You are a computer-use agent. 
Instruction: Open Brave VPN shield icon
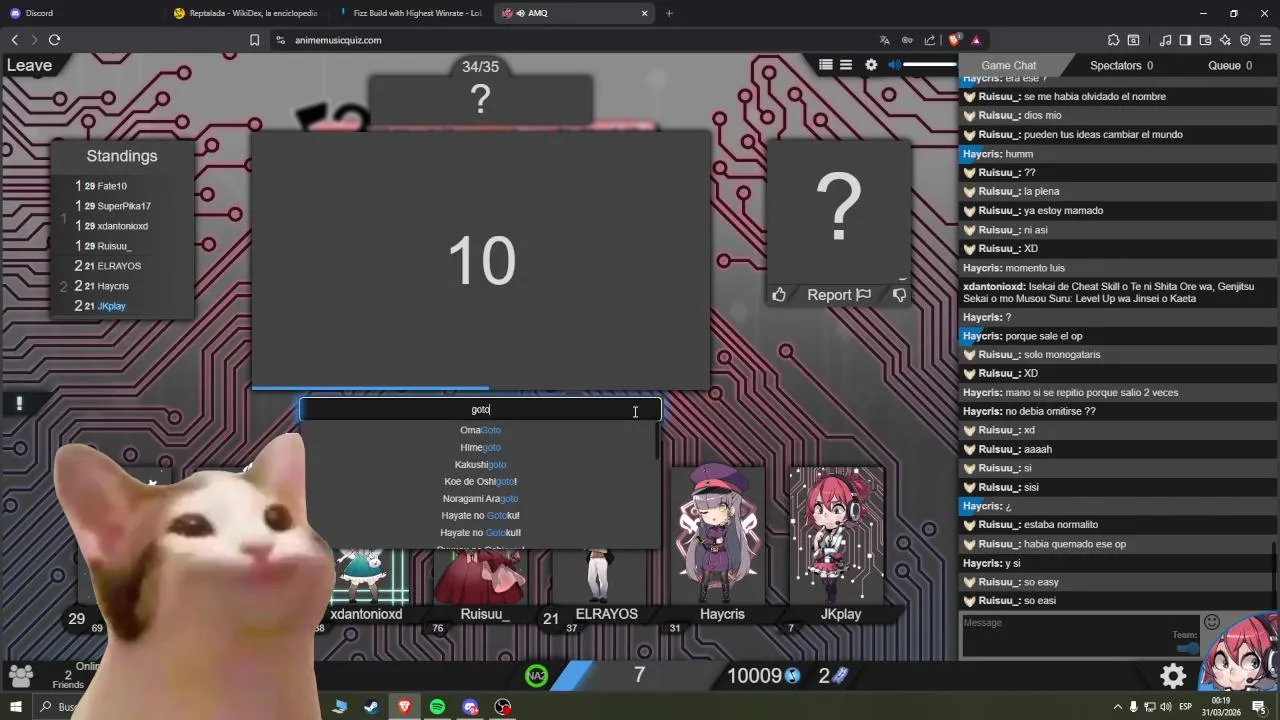pos(1245,40)
